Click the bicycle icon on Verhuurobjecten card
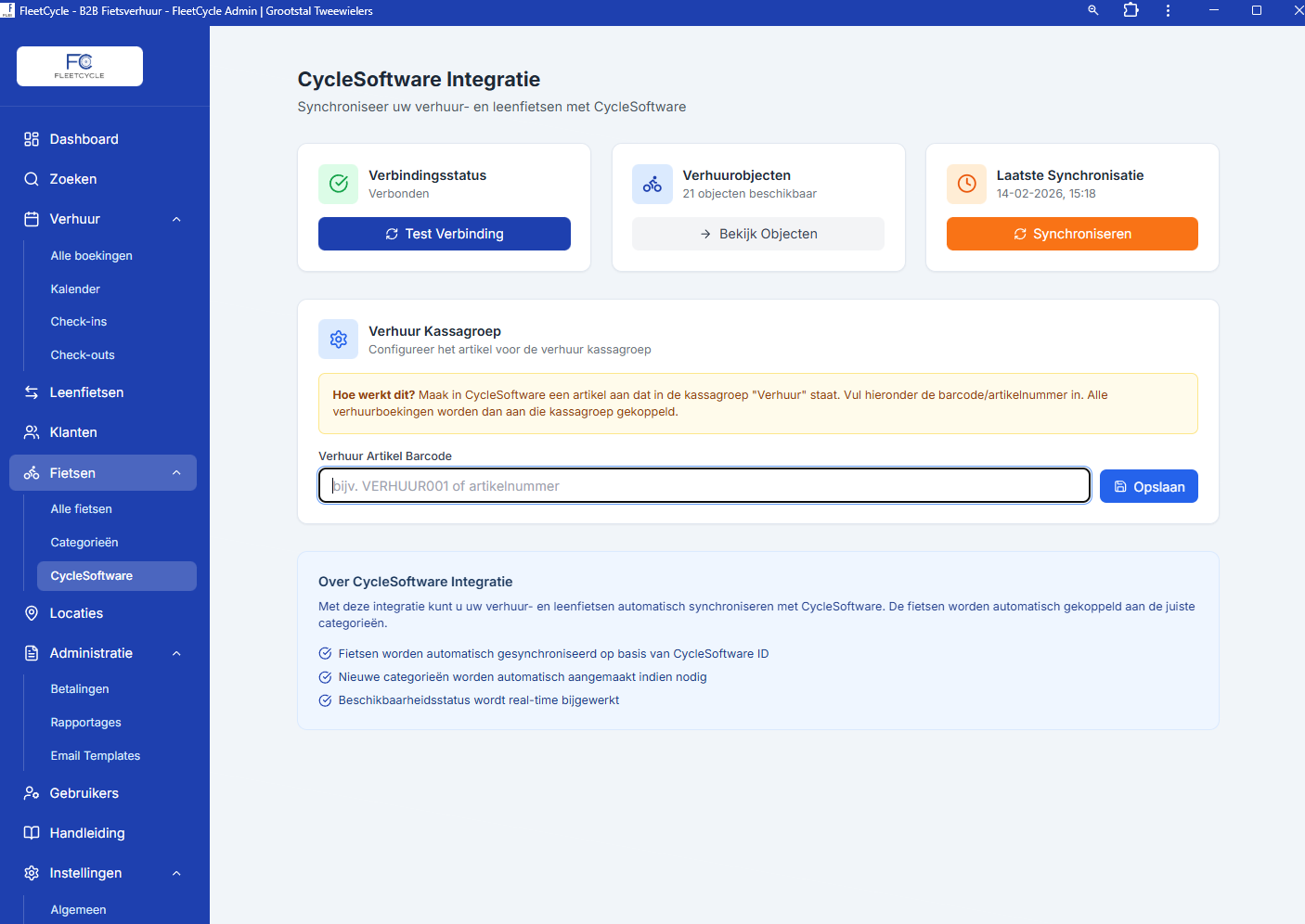Screen dimensions: 1305x924 coord(652,184)
